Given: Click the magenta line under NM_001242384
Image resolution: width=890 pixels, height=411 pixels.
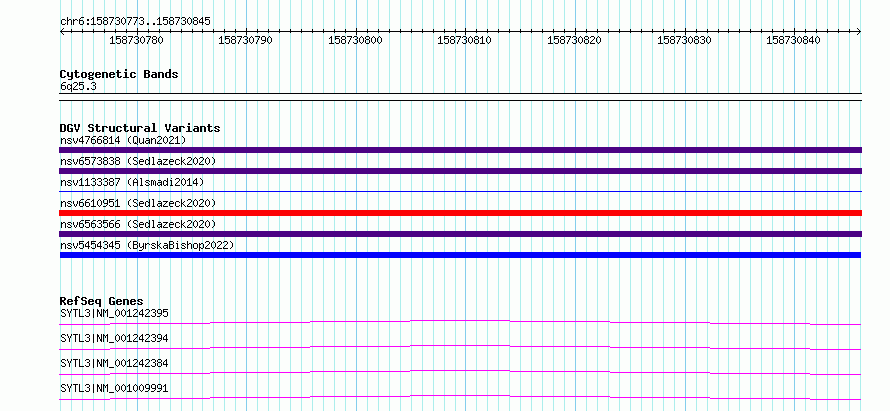Looking at the screenshot, I should tap(460, 372).
